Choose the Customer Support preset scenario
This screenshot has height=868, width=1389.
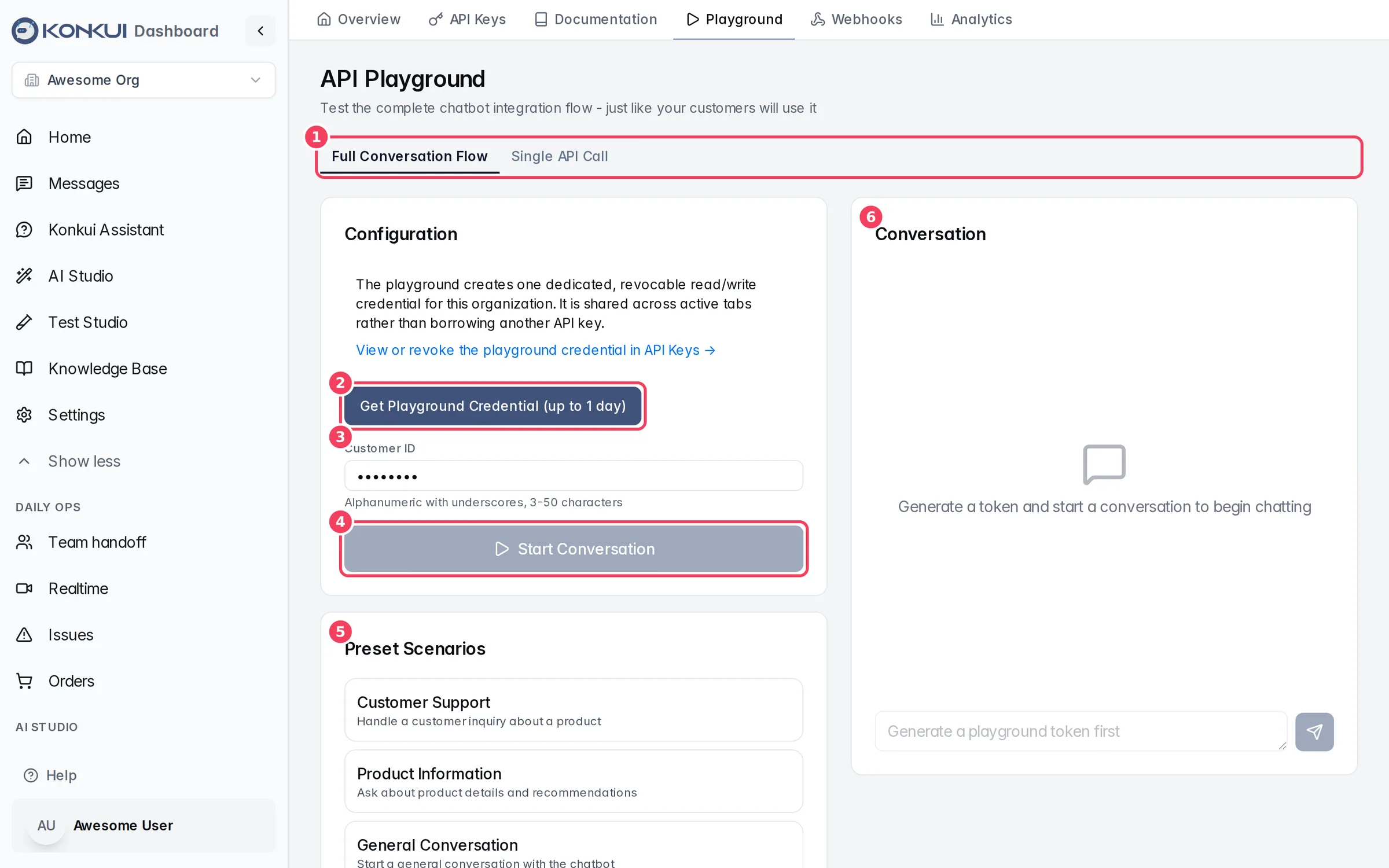pos(574,710)
